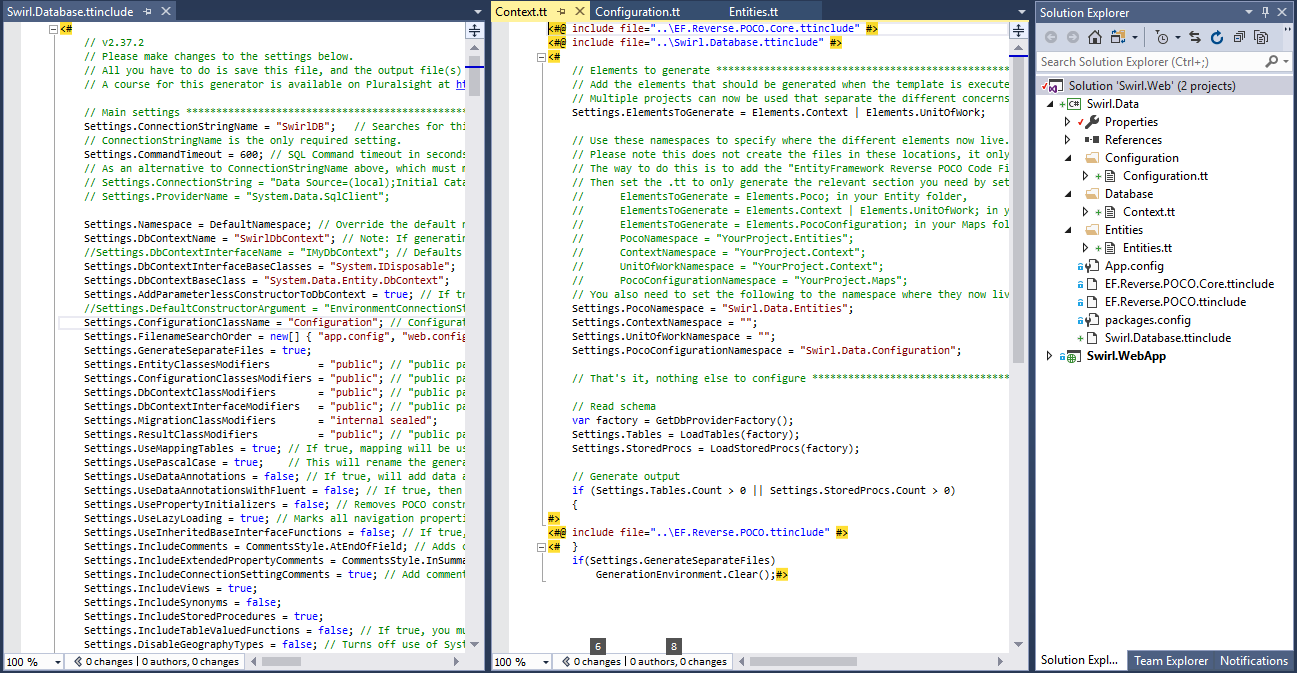Click the Forward navigation arrow in Solution Explorer
Viewport: 1297px width, 673px height.
click(1072, 37)
